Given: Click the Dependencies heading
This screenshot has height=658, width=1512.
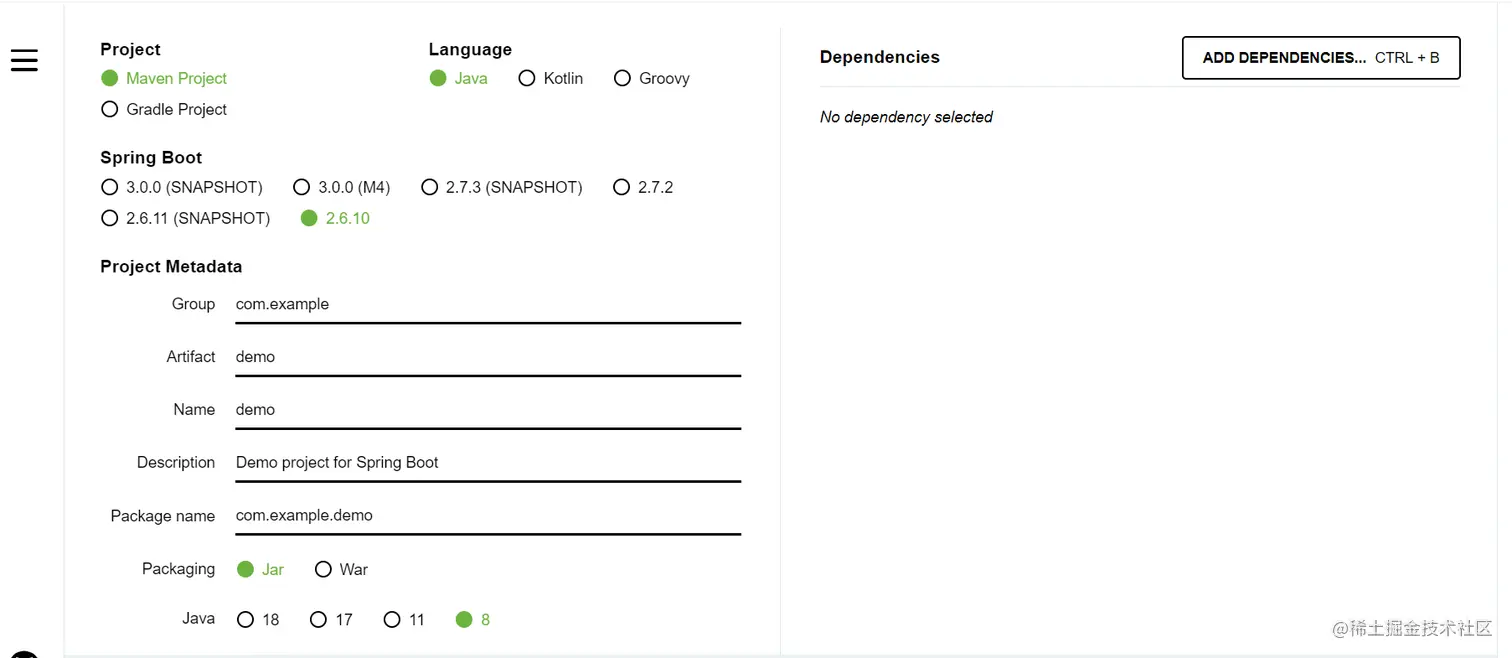Looking at the screenshot, I should click(x=880, y=57).
